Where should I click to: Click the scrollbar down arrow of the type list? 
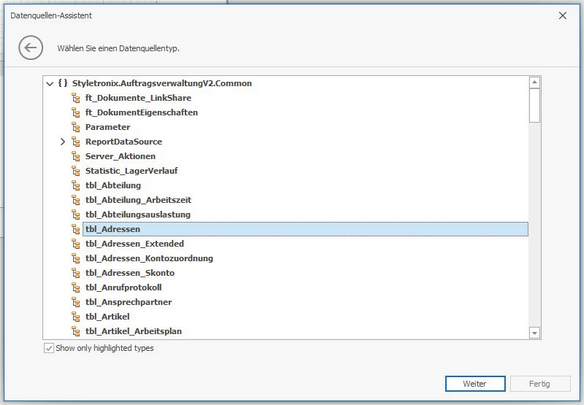tap(534, 333)
